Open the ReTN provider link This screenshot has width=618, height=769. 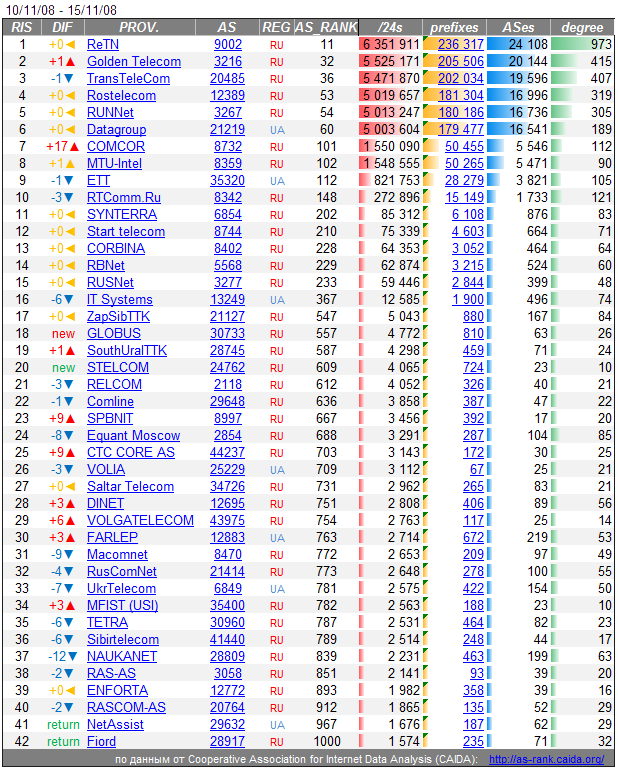point(103,45)
